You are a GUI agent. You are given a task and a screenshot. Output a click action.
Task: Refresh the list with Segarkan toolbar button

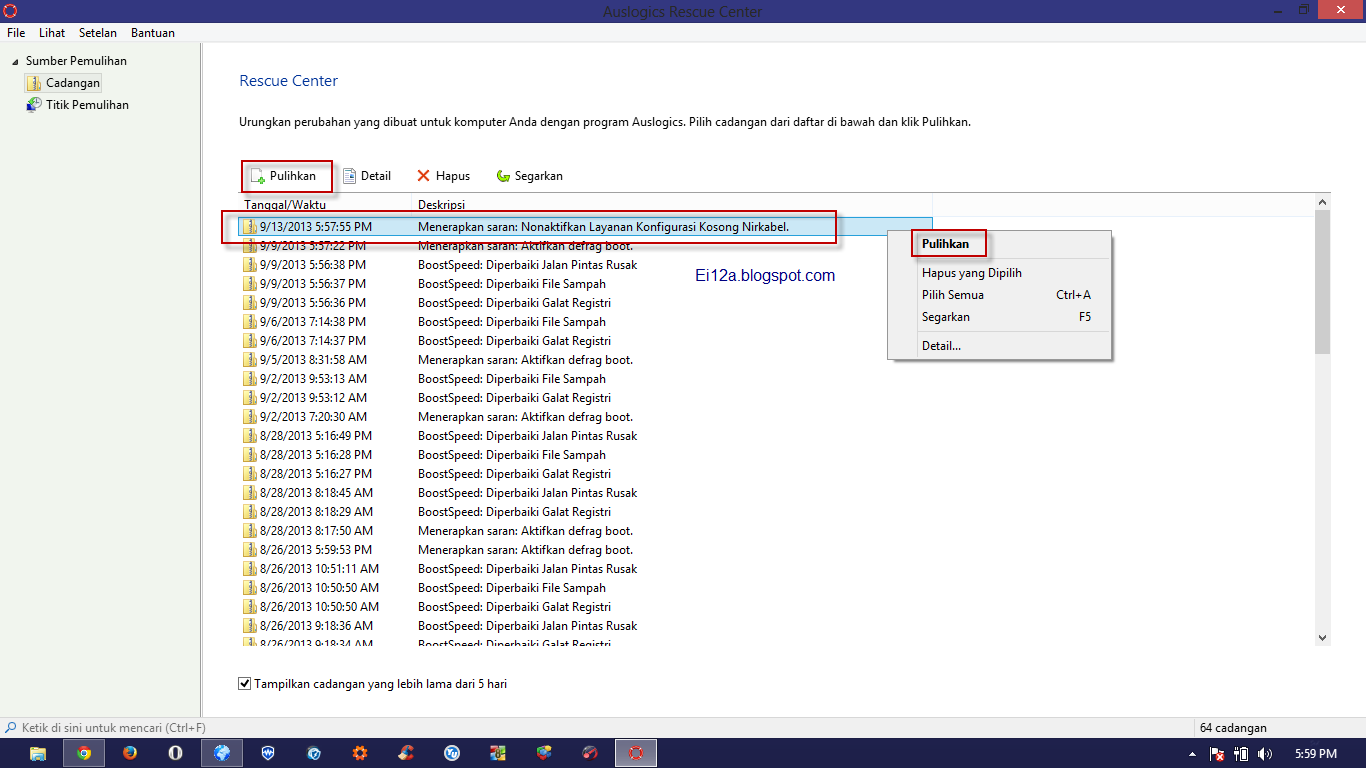(x=529, y=176)
